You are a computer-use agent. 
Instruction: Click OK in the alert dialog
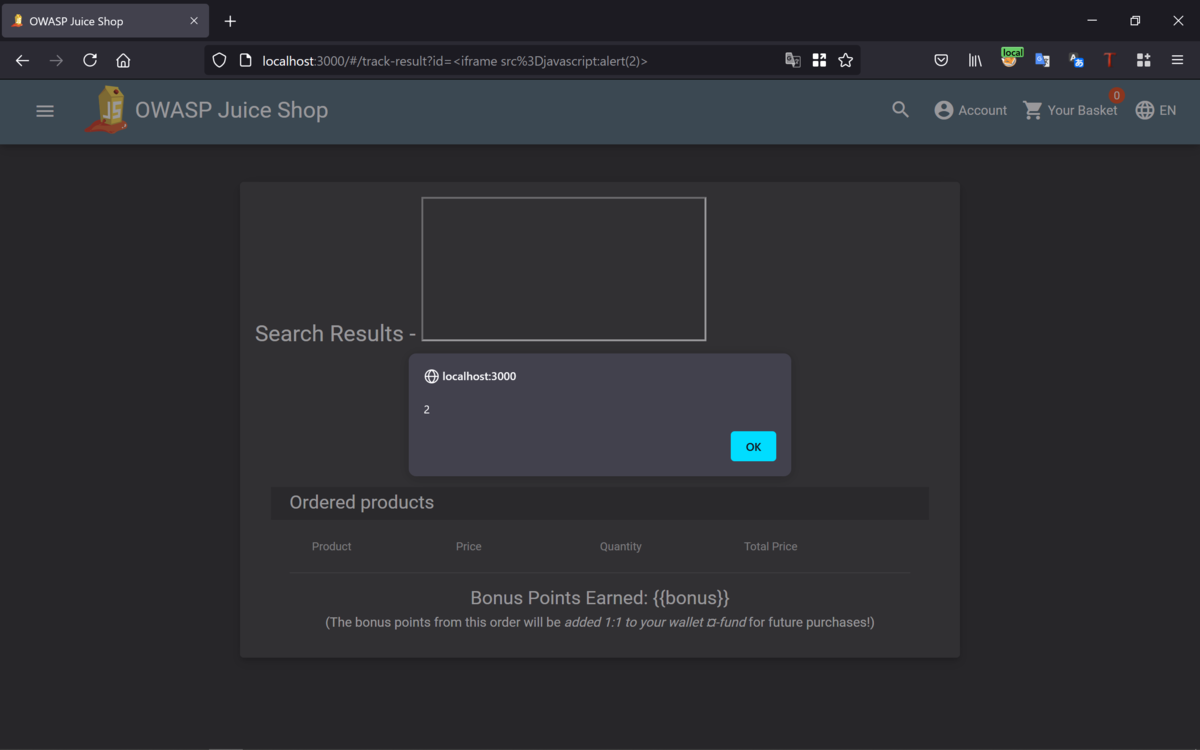[753, 446]
